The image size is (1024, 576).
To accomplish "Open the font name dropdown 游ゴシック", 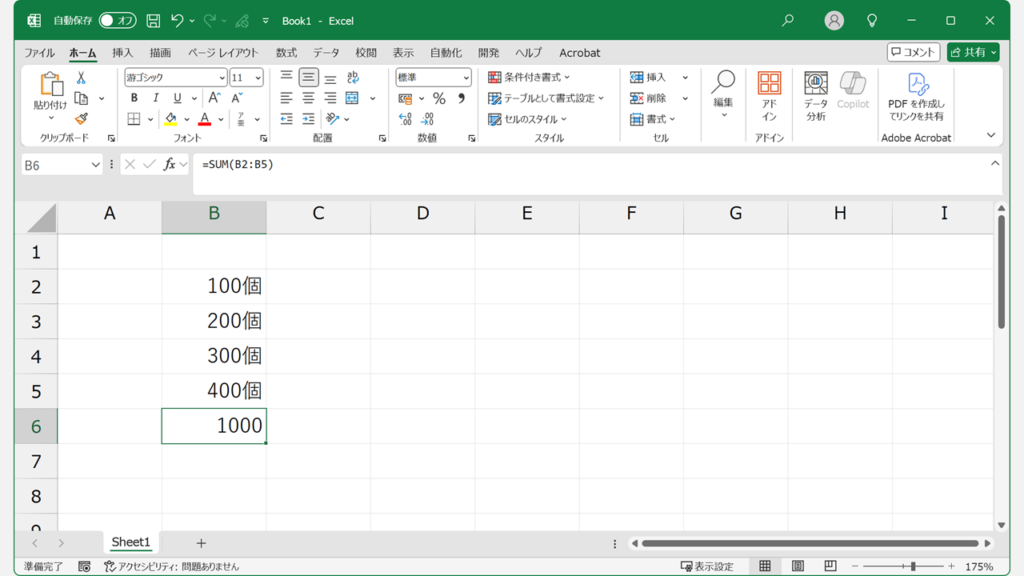I will coord(221,78).
